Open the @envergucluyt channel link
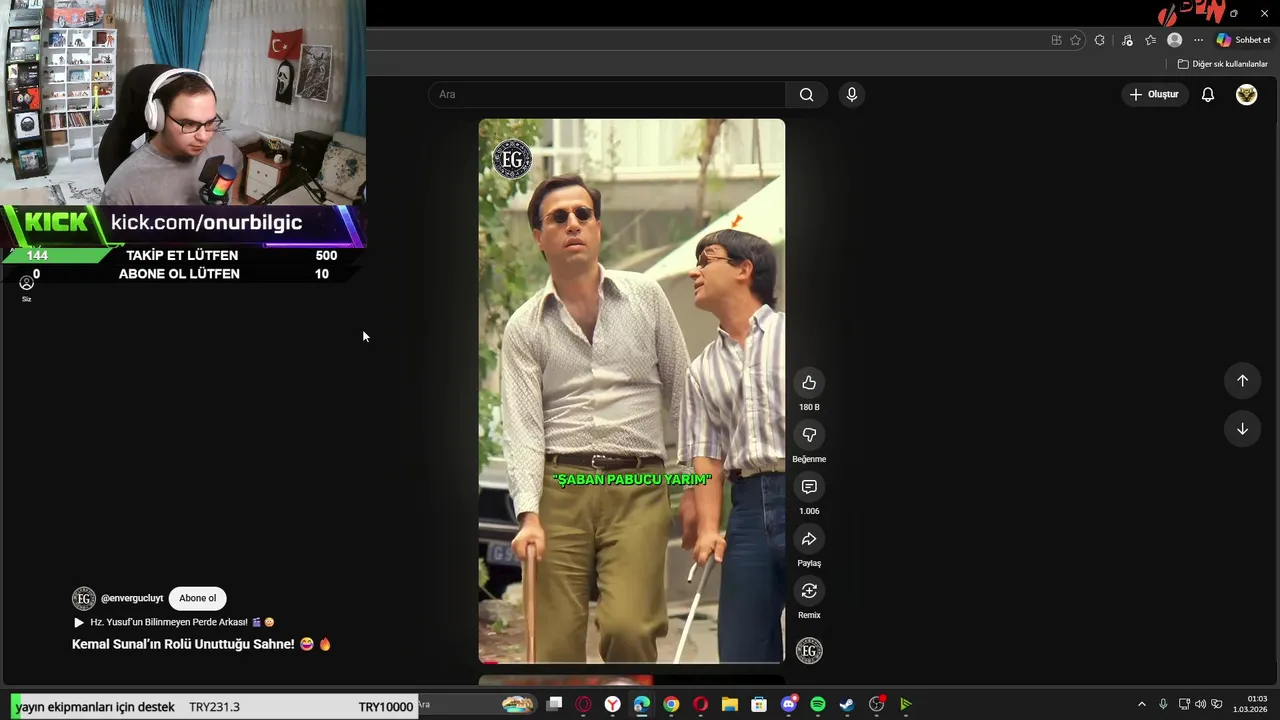Viewport: 1280px width, 720px height. click(x=132, y=598)
